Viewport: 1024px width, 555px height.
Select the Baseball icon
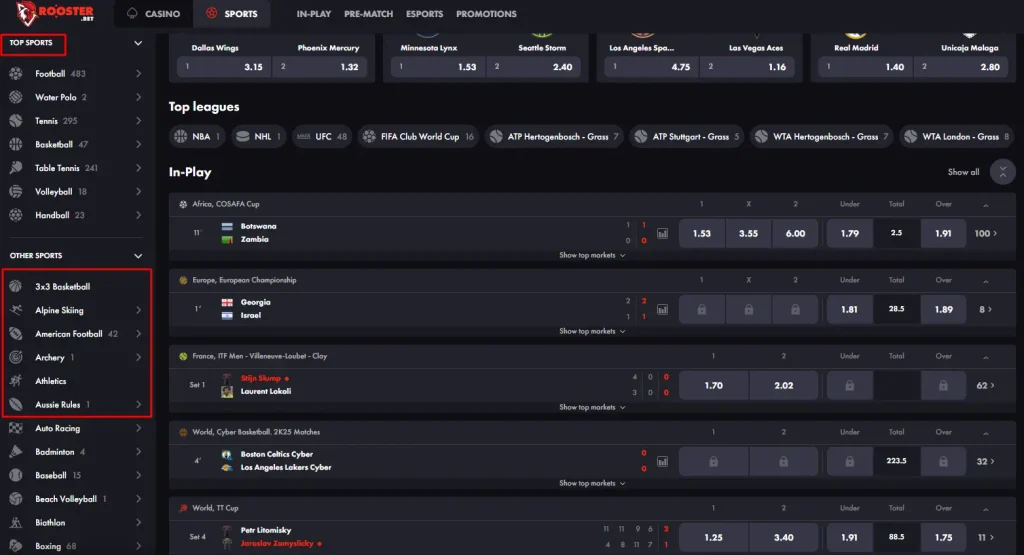click(x=16, y=475)
